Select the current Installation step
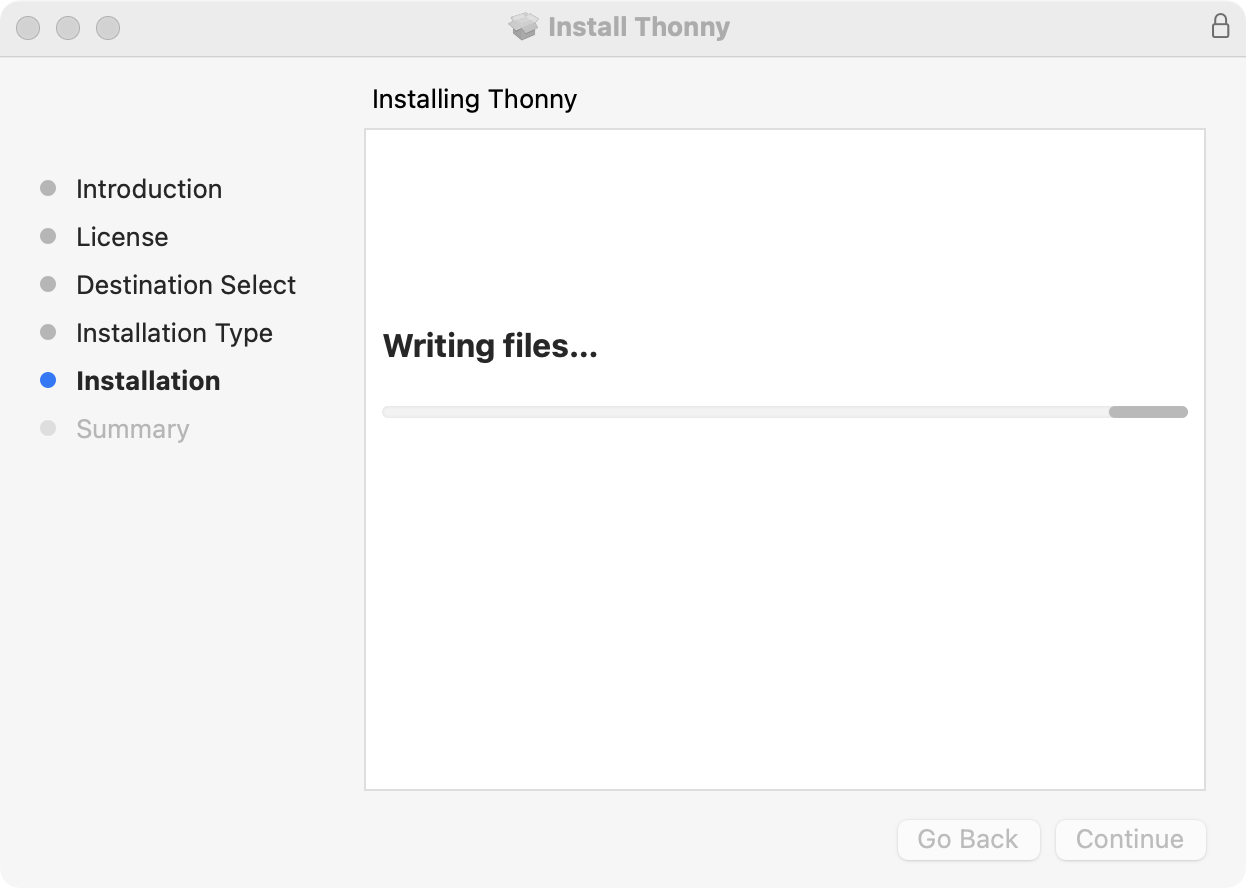 pyautogui.click(x=148, y=381)
